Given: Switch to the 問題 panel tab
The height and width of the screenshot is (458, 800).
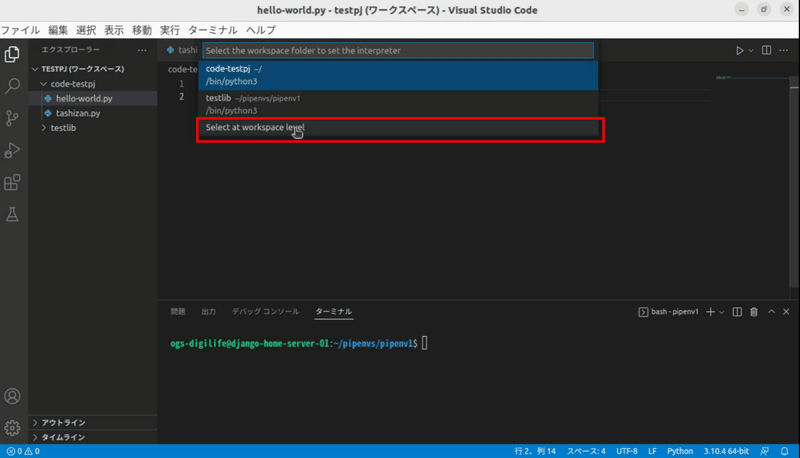Looking at the screenshot, I should (x=178, y=312).
